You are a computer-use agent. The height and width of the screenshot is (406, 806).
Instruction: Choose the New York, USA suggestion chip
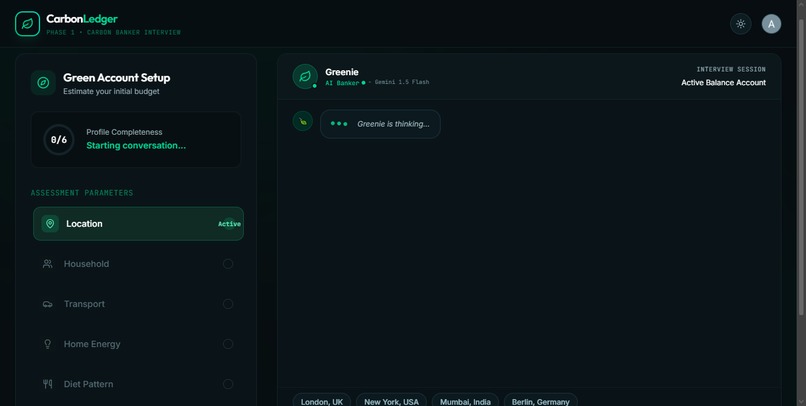tap(391, 401)
